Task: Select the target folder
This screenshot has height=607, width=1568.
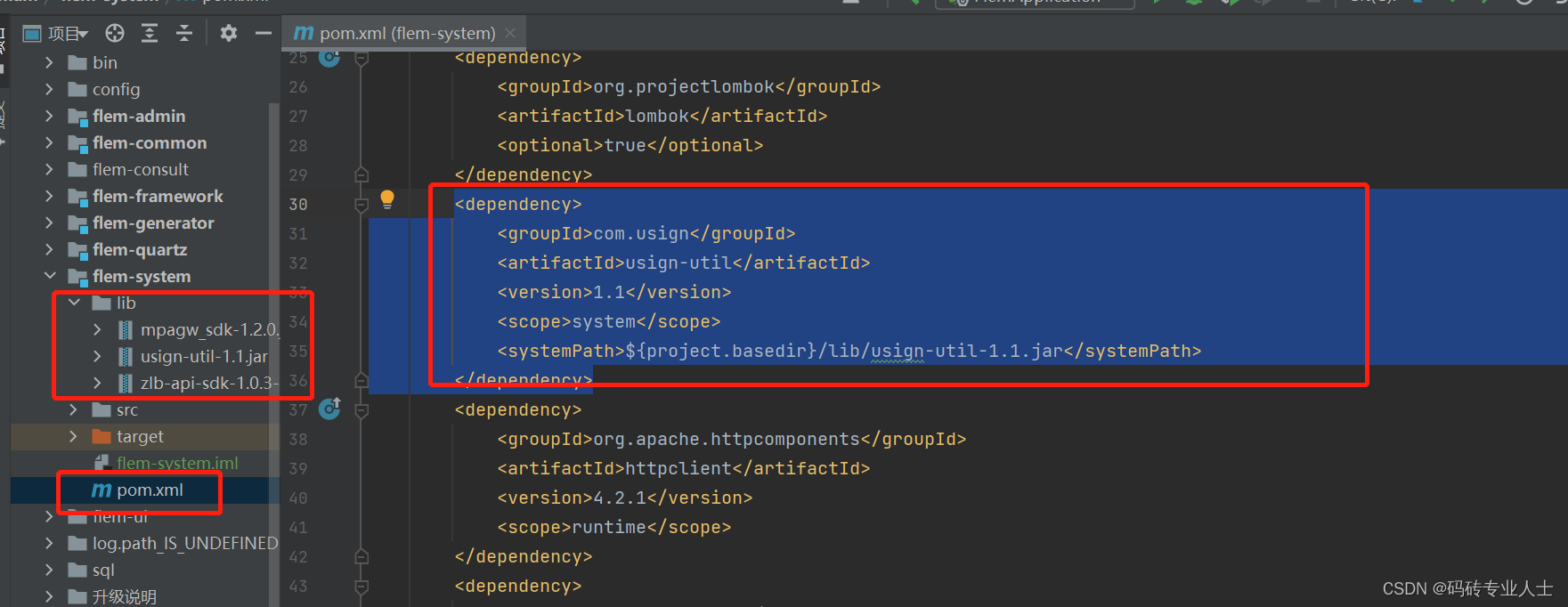Action: pyautogui.click(x=140, y=437)
